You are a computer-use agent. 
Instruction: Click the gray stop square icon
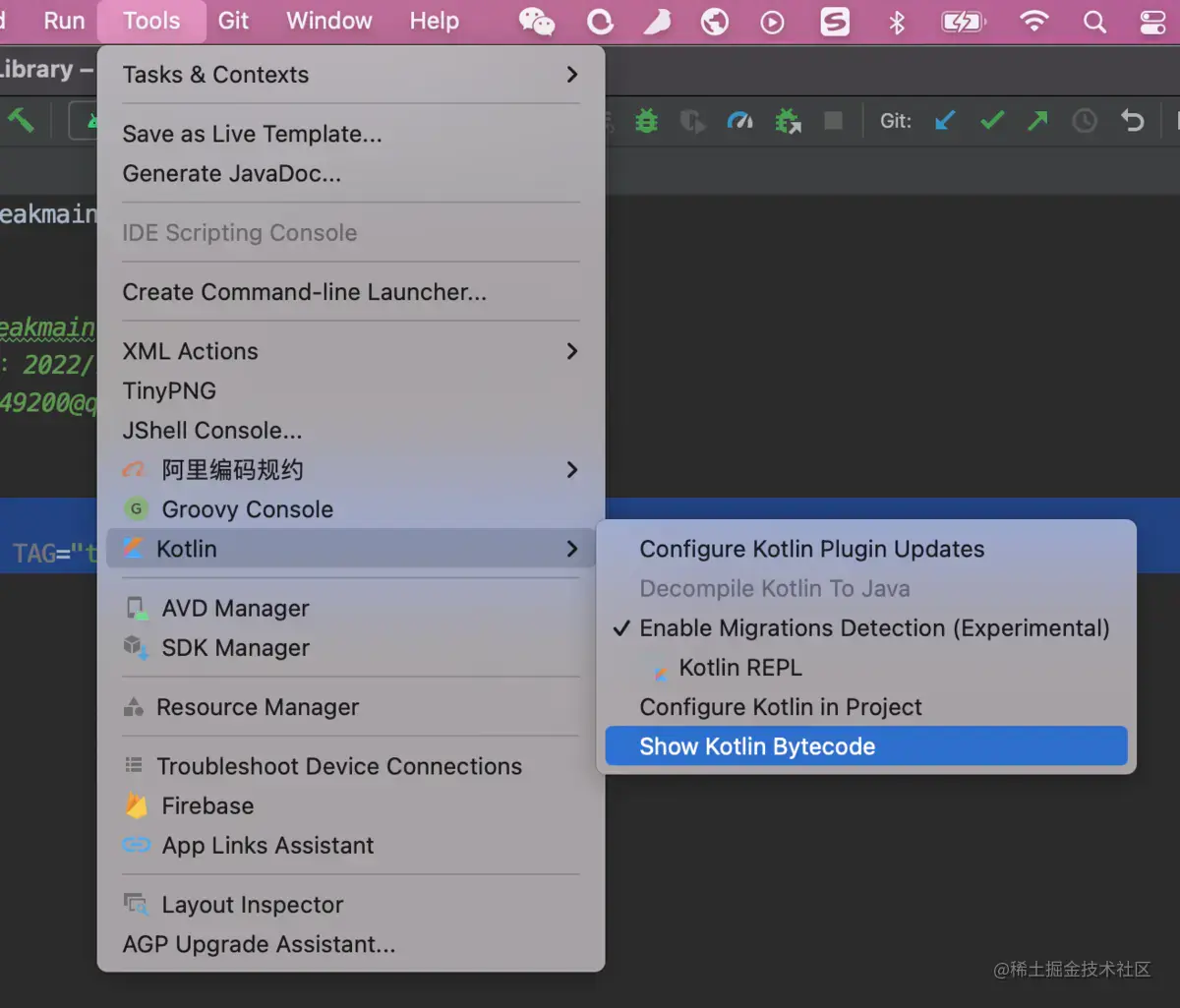pos(833,120)
